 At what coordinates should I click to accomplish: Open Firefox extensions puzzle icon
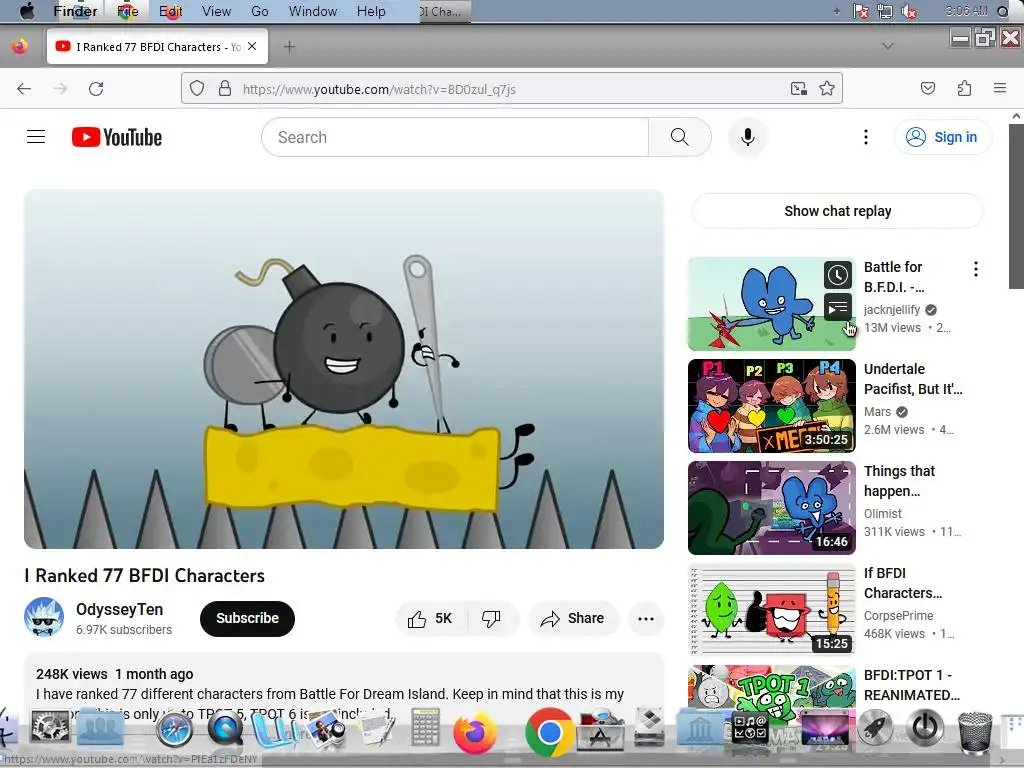pos(964,88)
